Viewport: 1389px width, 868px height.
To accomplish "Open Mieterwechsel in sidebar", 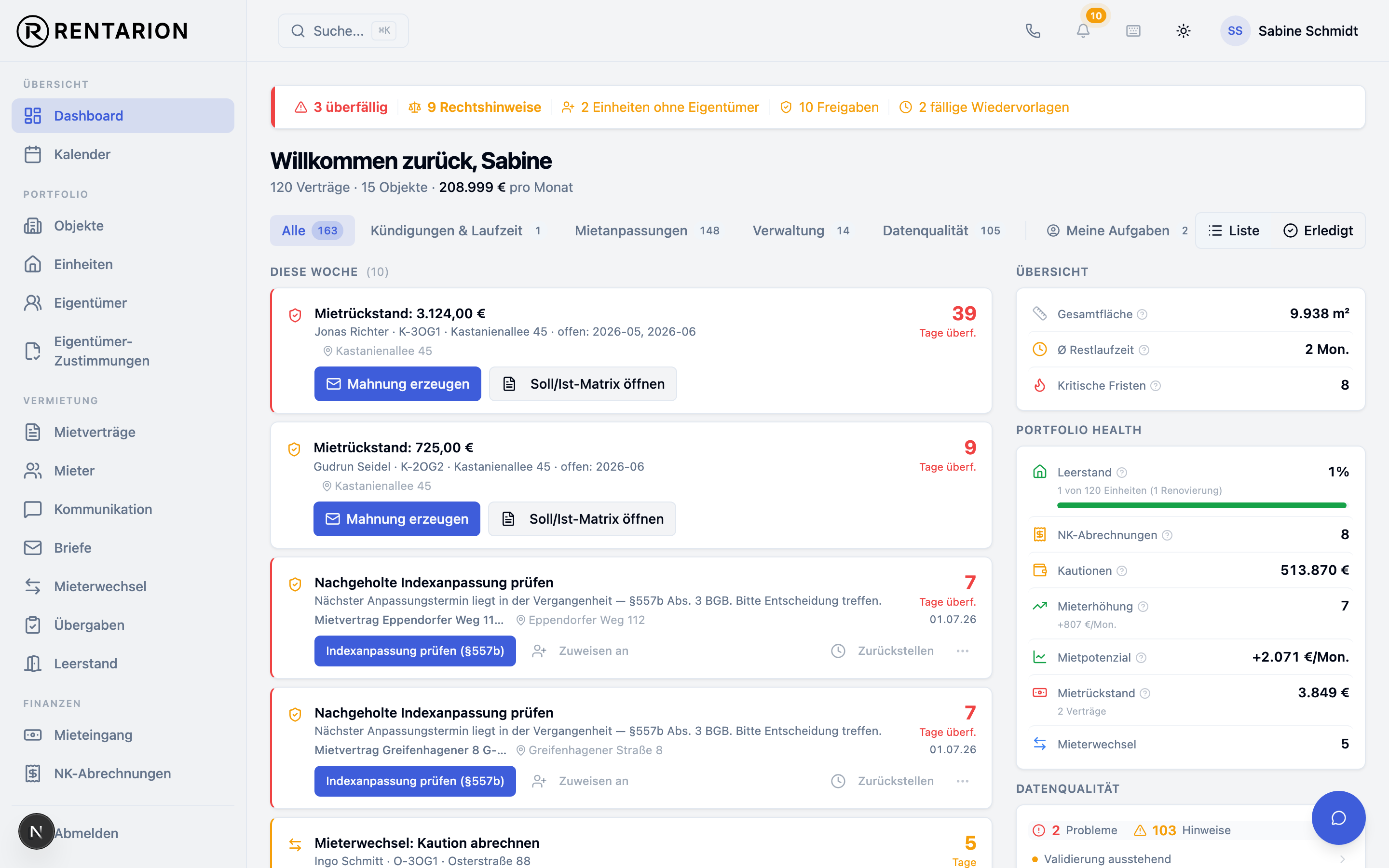I will [123, 586].
